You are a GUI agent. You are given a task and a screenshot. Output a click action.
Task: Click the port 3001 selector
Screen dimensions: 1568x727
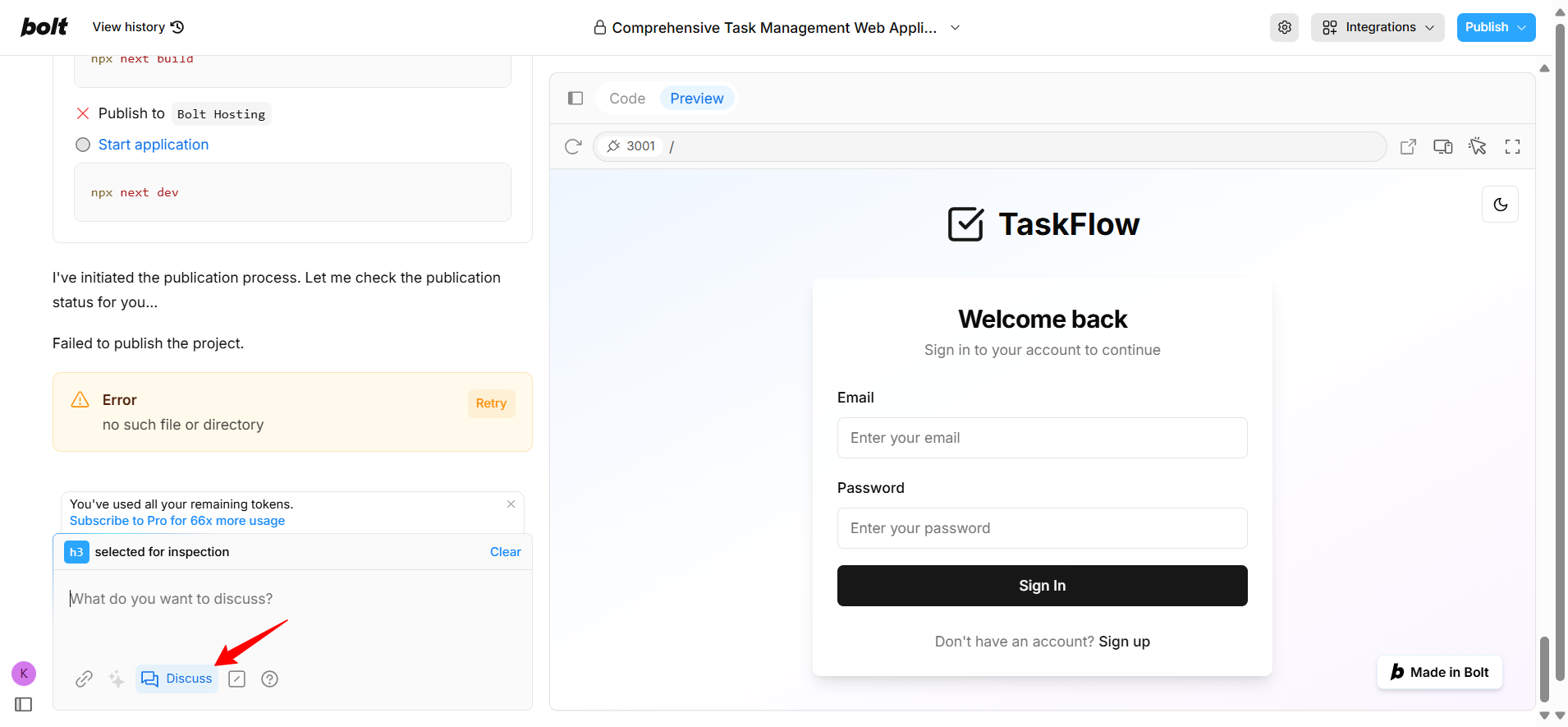pos(630,146)
